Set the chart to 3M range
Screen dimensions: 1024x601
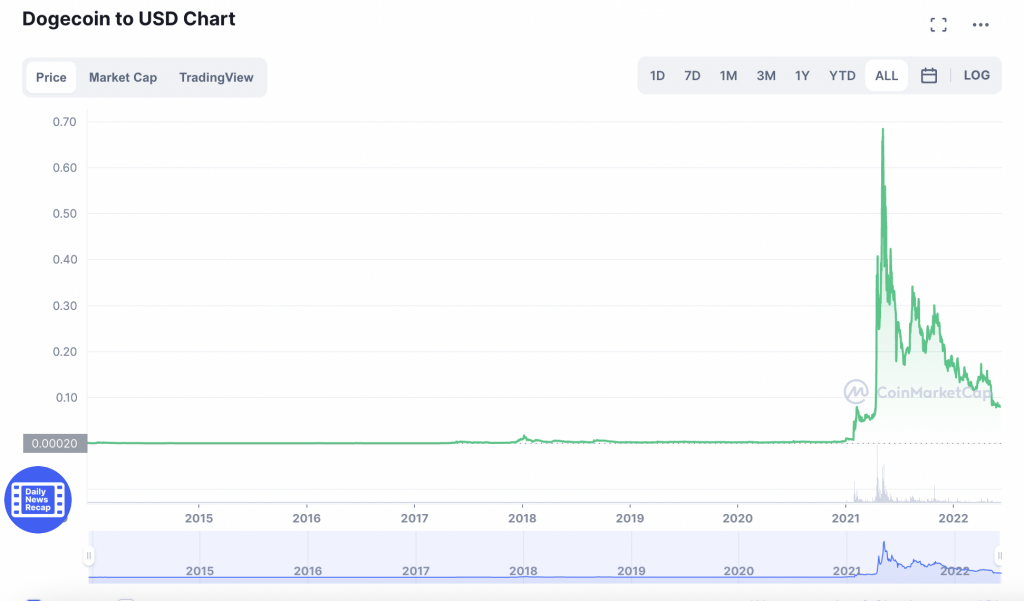coord(766,76)
